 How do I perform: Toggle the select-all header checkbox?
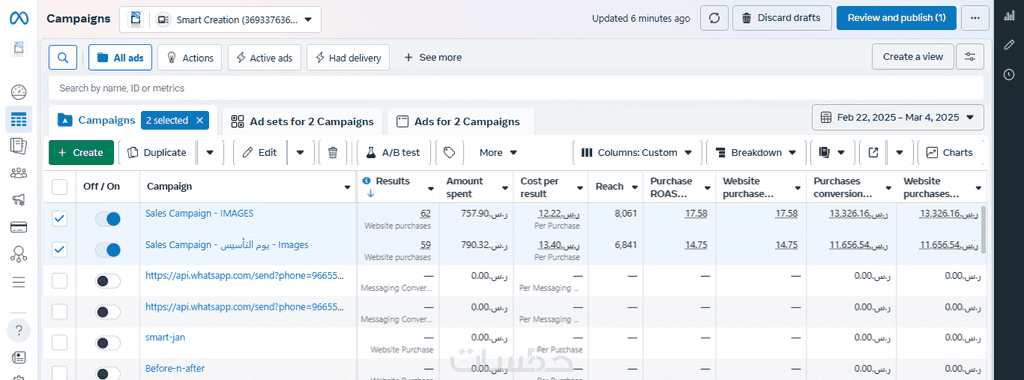point(59,187)
